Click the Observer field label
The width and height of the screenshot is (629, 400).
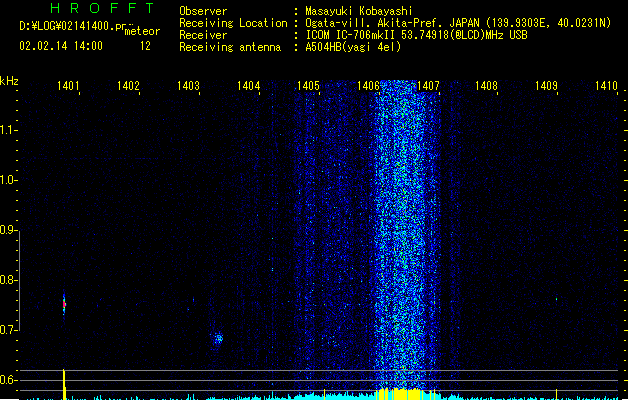tap(203, 11)
